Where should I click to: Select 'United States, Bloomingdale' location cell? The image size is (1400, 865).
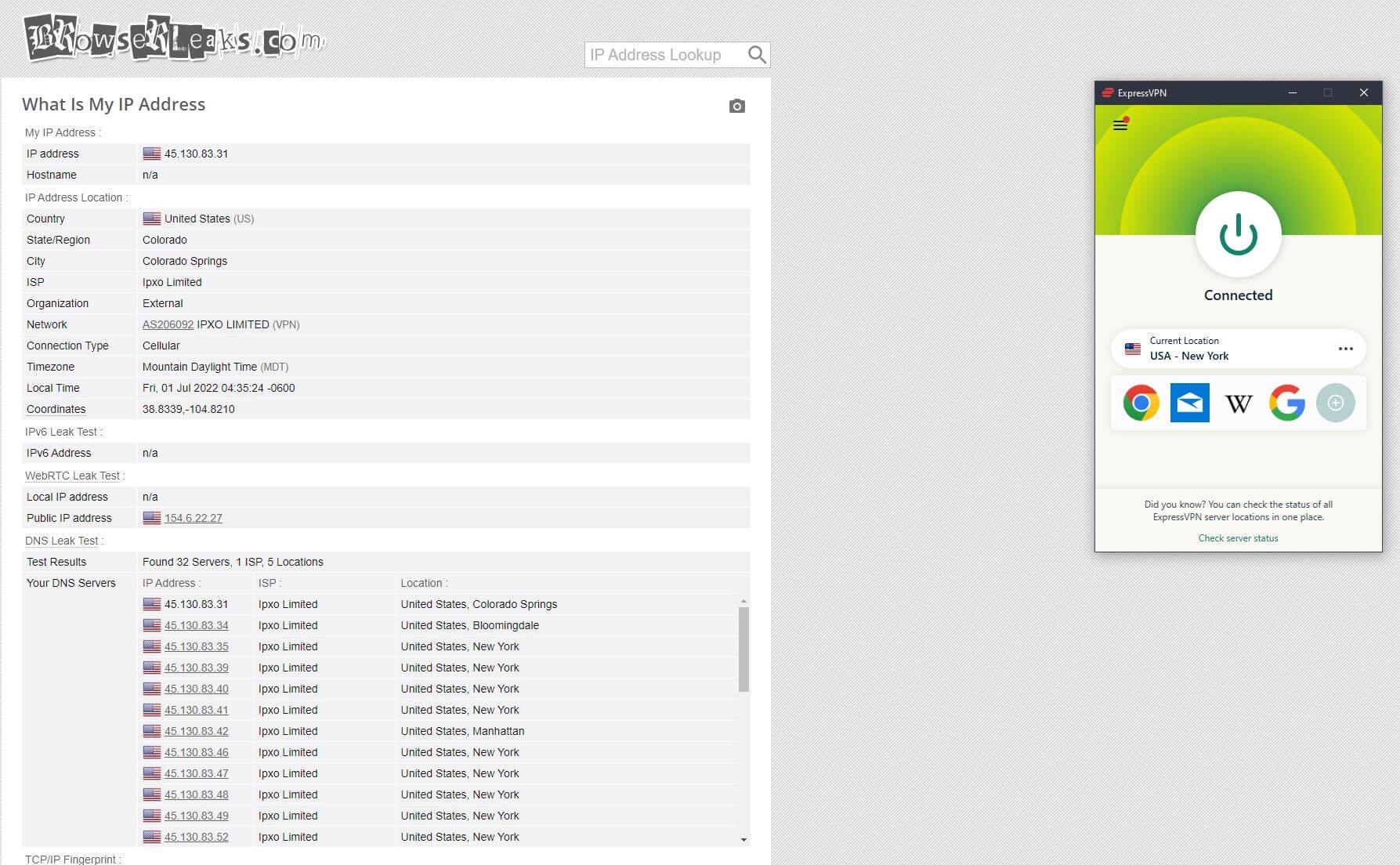pyautogui.click(x=470, y=625)
